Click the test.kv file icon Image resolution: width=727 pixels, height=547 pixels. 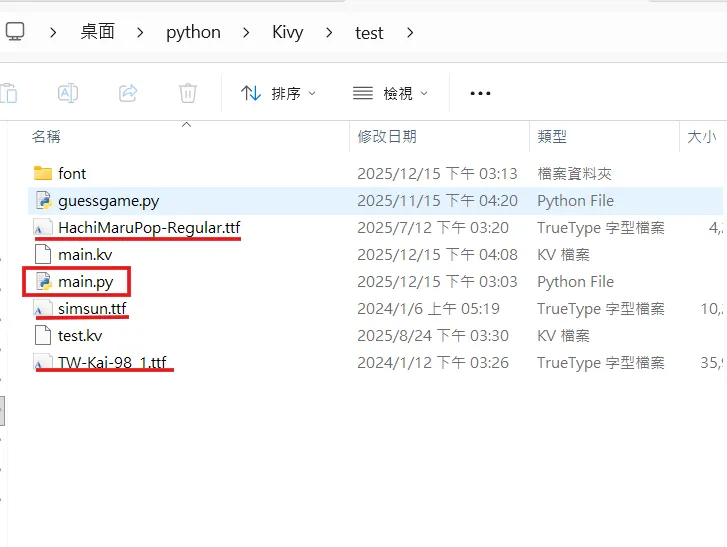tap(43, 335)
